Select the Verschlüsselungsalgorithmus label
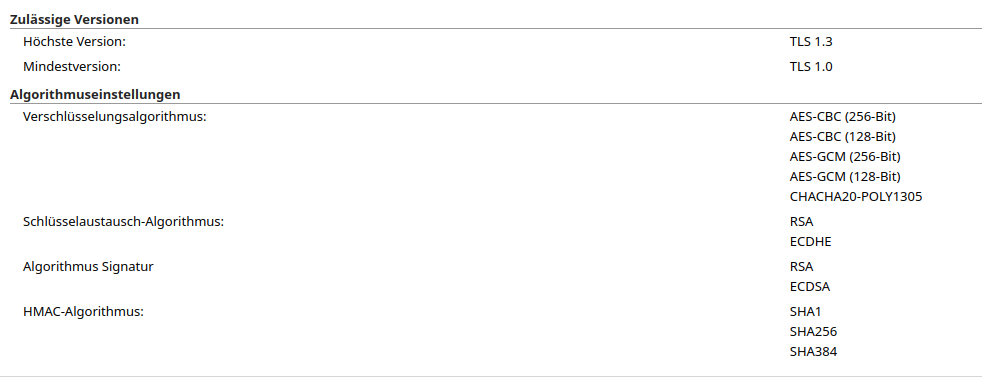Viewport: 982px width, 380px height. (115, 116)
